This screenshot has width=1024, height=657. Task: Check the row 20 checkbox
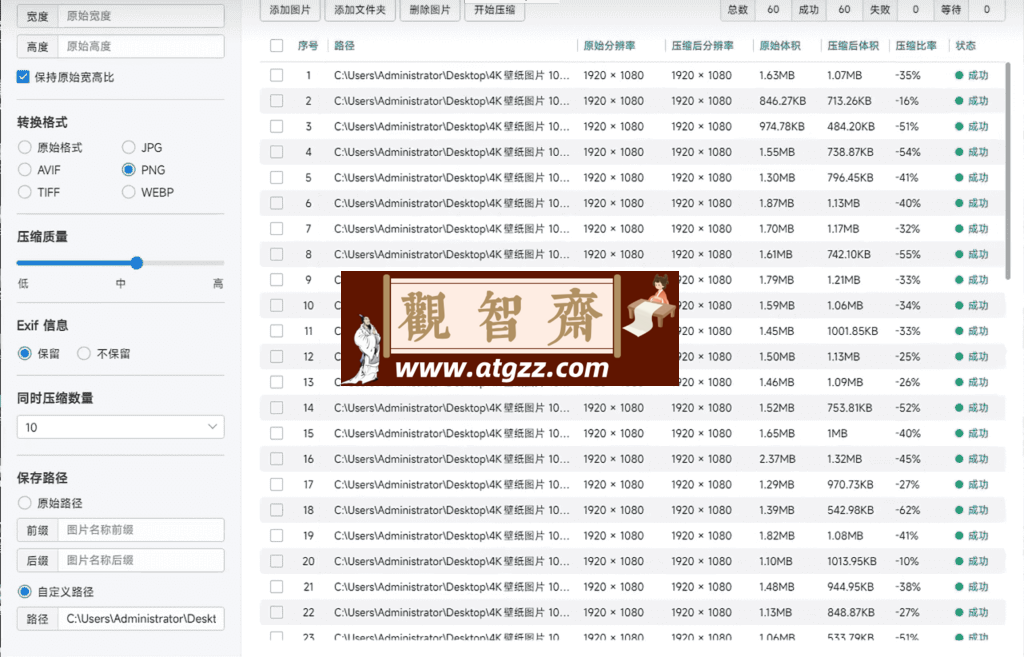pyautogui.click(x=277, y=561)
